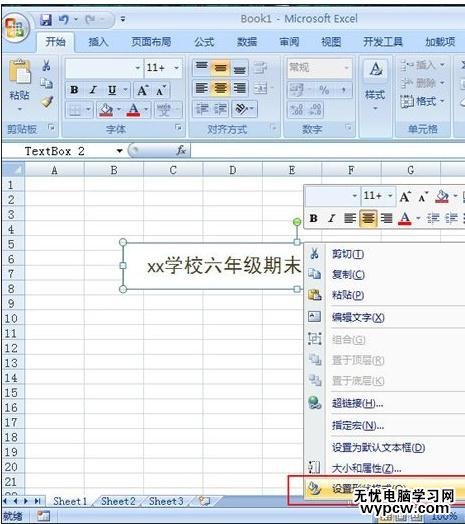Expand the Paste options arrow
The image size is (465, 524).
[x=19, y=109]
